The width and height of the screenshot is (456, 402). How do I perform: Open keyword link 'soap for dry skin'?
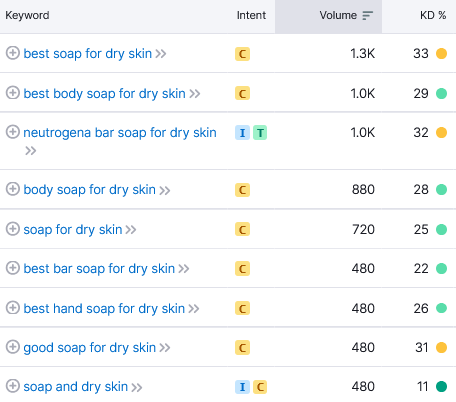coord(73,230)
